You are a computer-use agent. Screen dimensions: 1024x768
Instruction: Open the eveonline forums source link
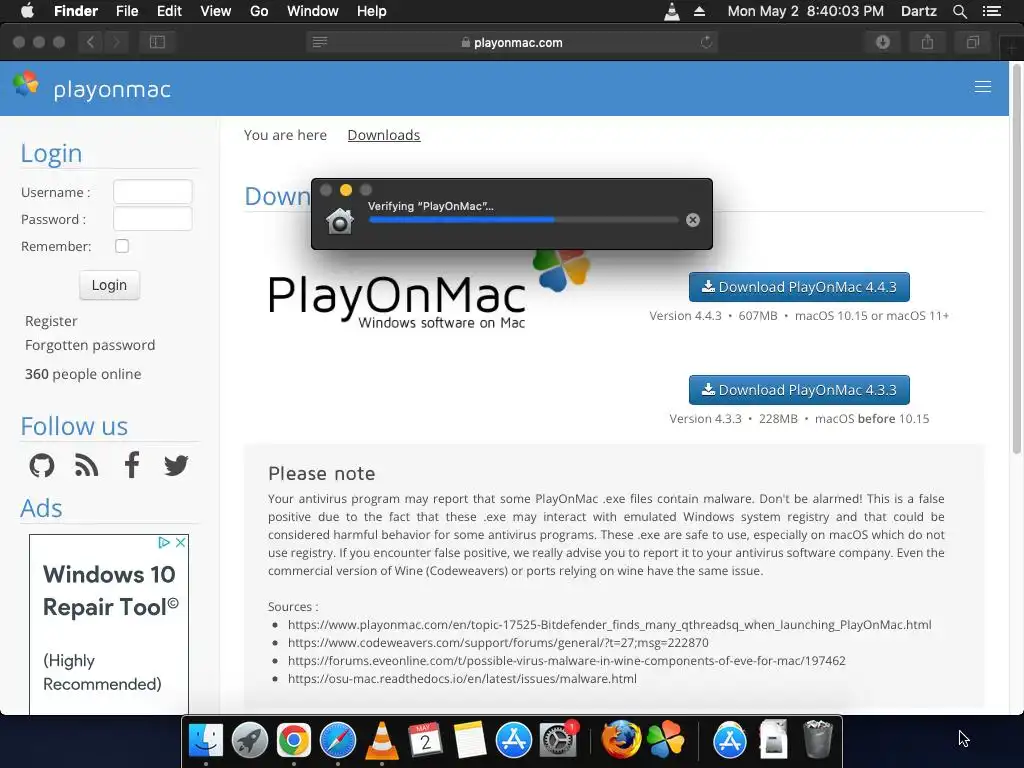coord(566,660)
